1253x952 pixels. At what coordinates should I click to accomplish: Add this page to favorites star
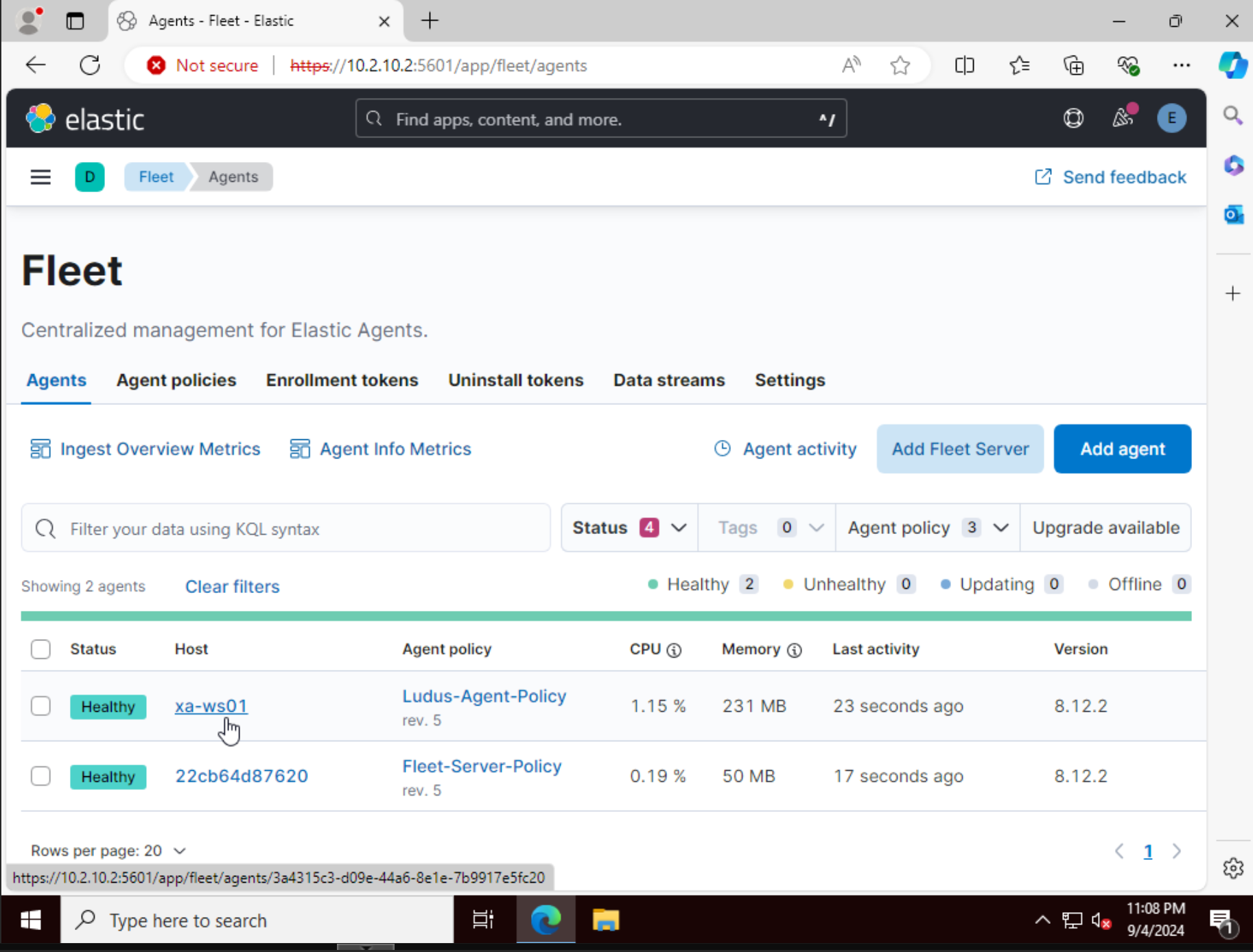[x=900, y=66]
